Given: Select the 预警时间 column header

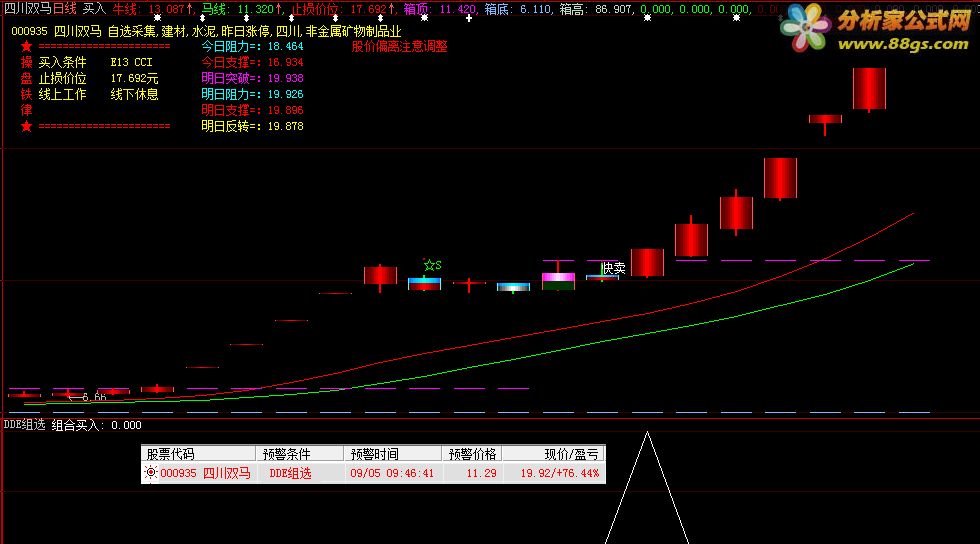Looking at the screenshot, I should [392, 454].
